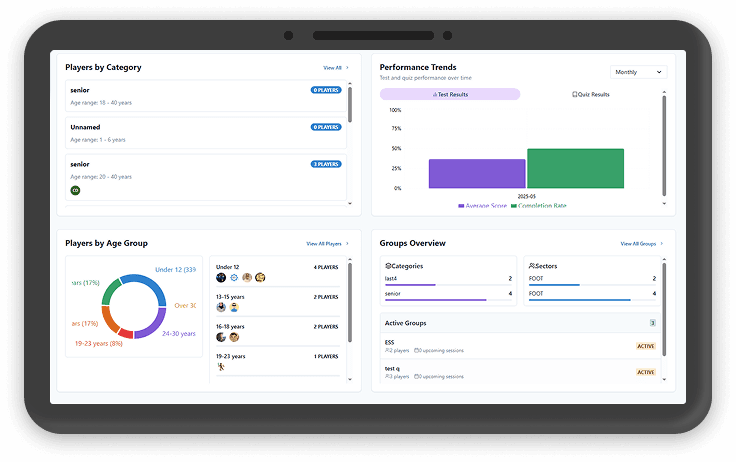Image resolution: width=736 pixels, height=462 pixels.
Task: Click the 2025-05 axis label
Action: click(x=526, y=197)
